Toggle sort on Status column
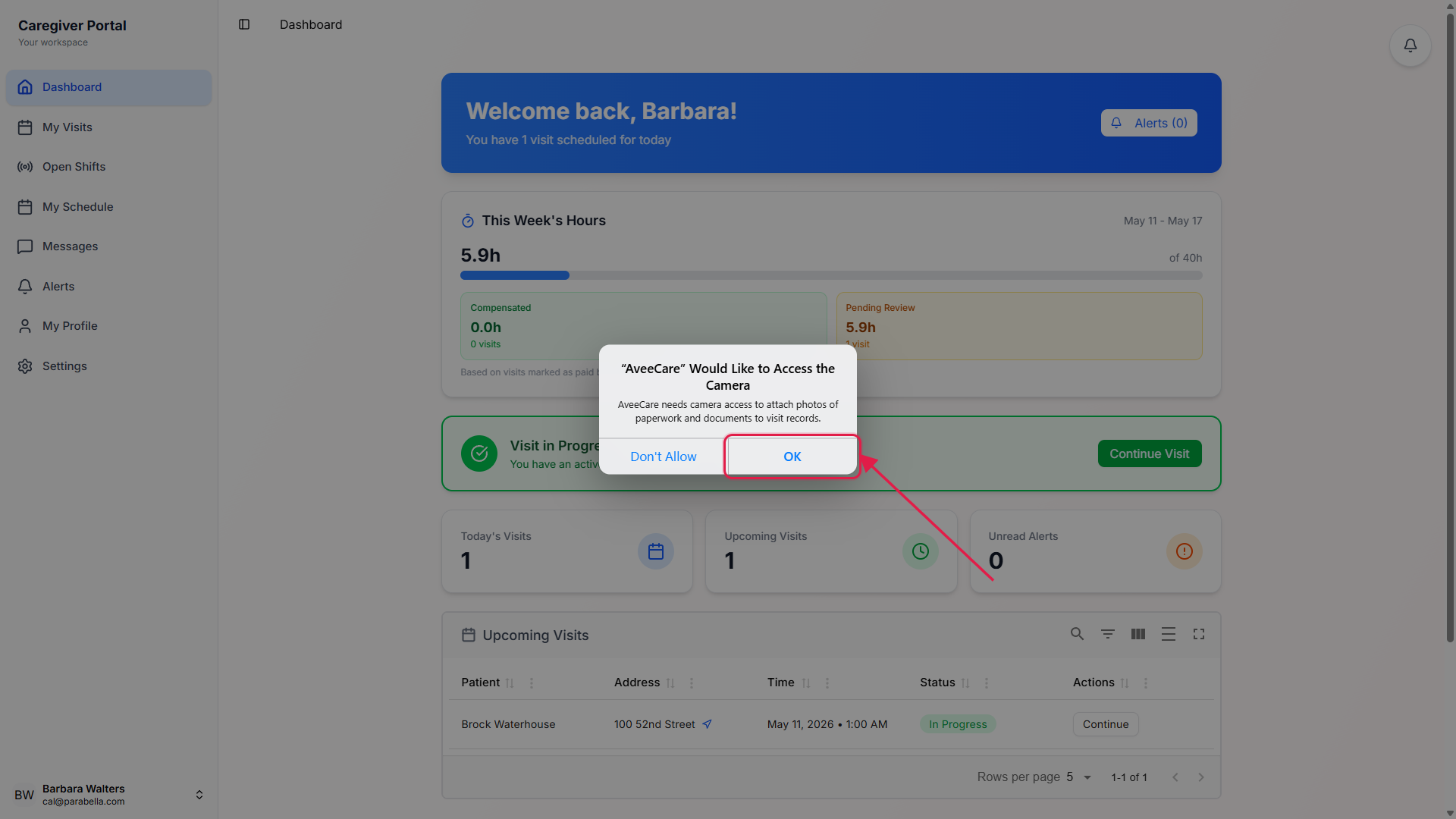This screenshot has height=819, width=1456. (965, 683)
